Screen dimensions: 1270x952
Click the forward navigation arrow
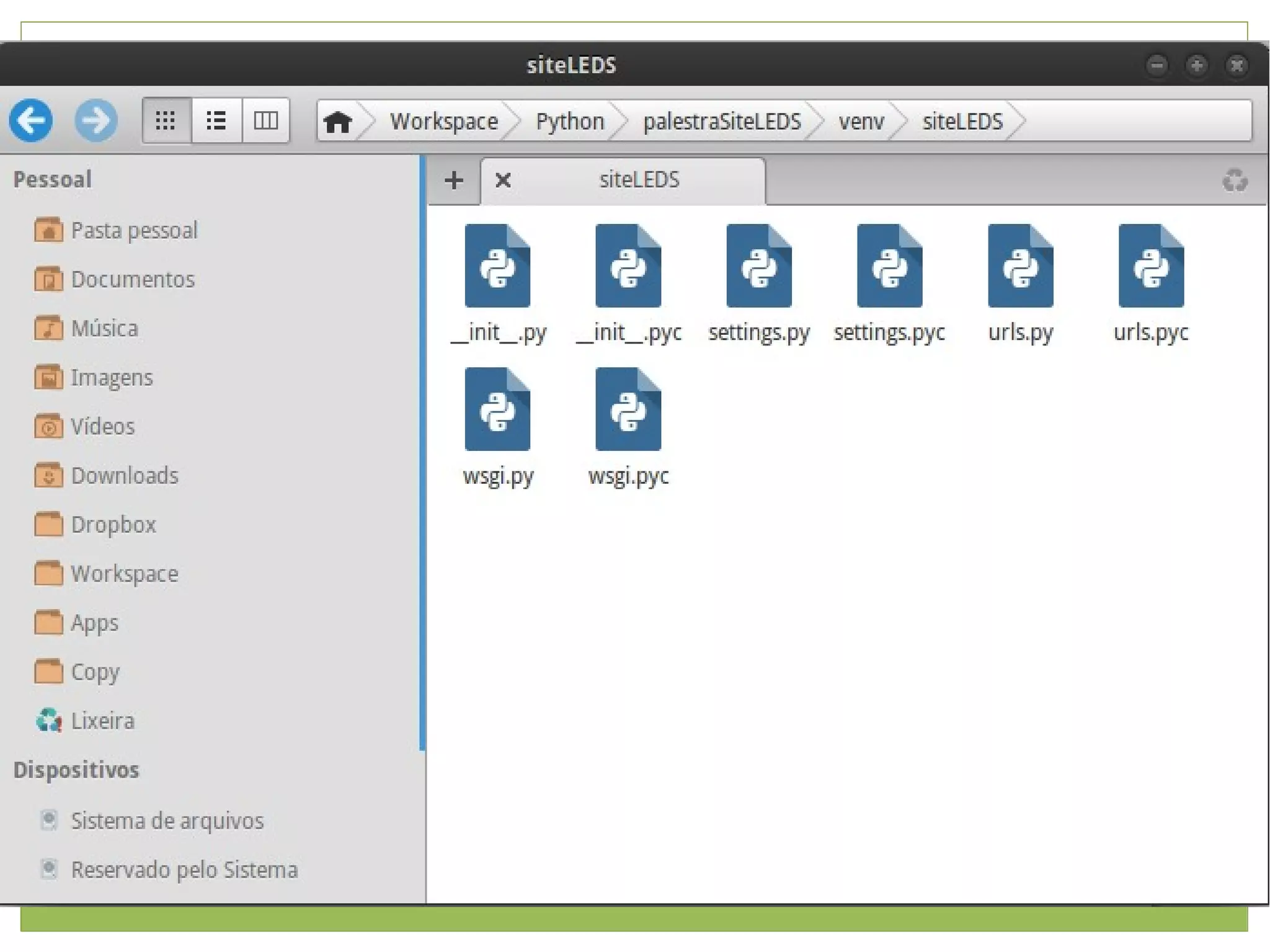[96, 120]
